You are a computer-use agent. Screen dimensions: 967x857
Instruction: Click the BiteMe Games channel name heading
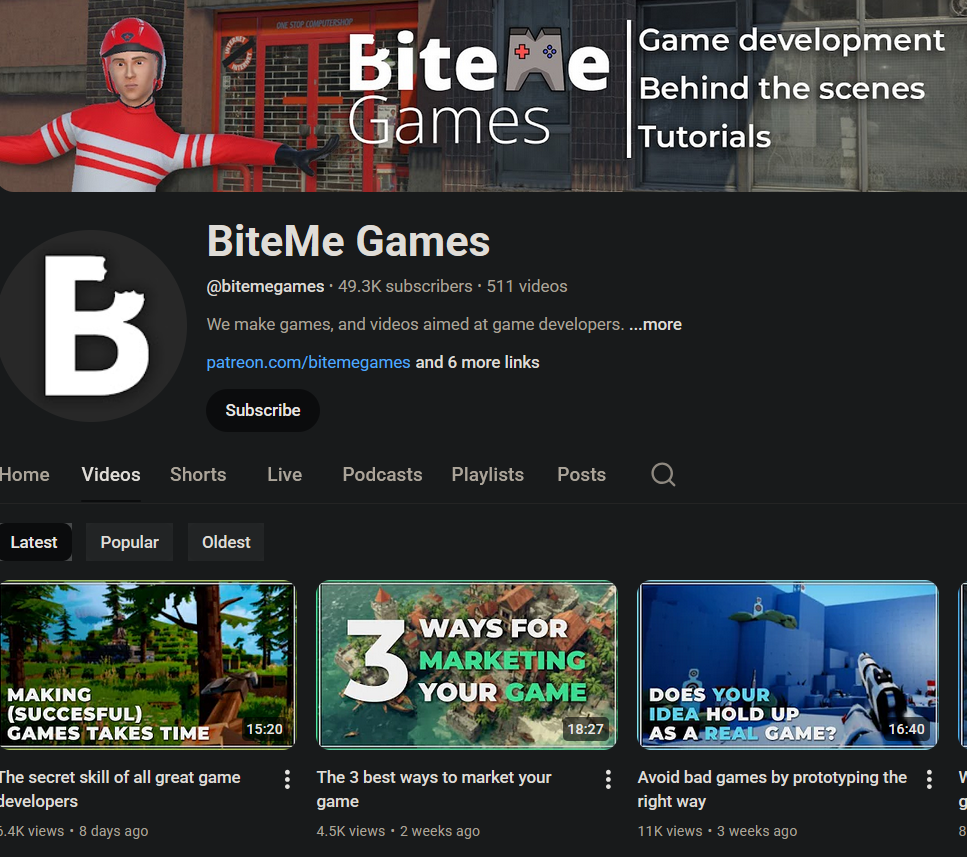pos(348,240)
